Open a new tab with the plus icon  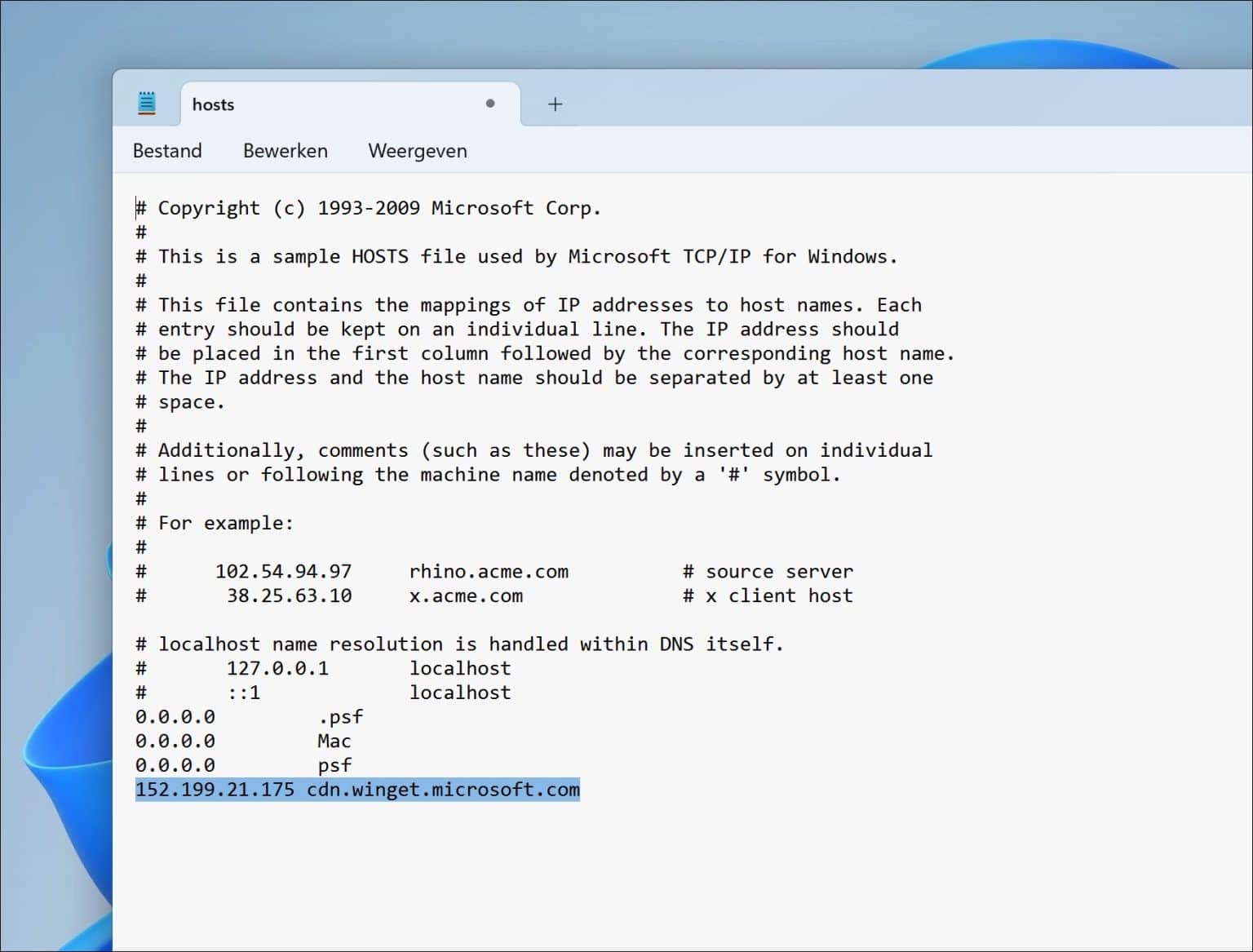pos(555,104)
